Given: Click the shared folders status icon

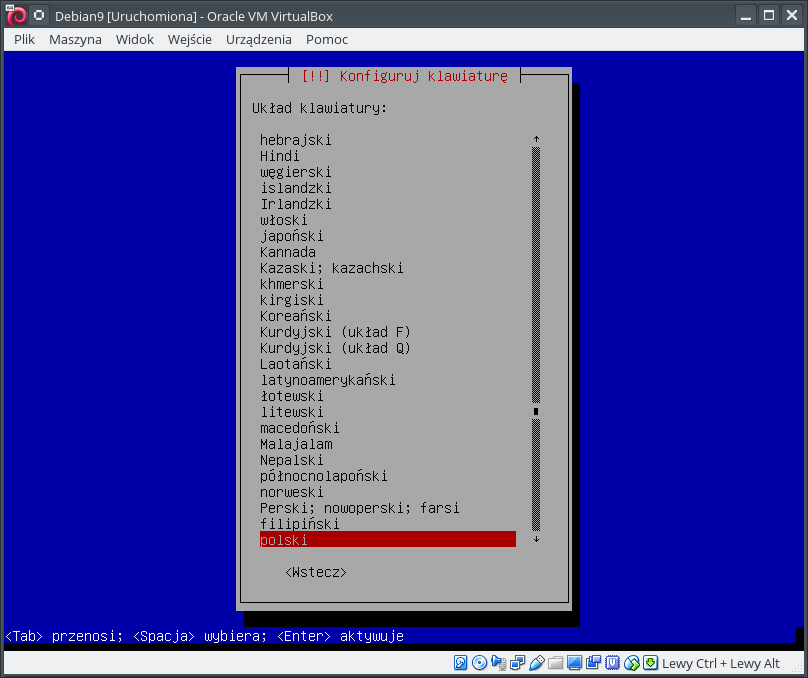Looking at the screenshot, I should pyautogui.click(x=555, y=663).
